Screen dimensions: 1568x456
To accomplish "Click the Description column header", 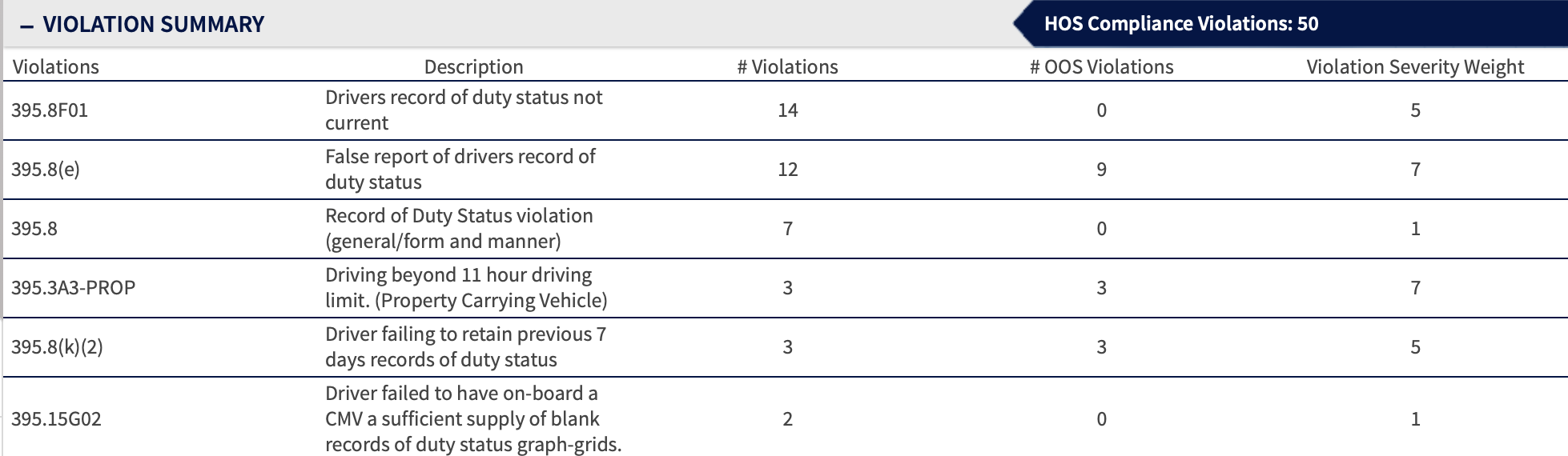I will click(x=473, y=67).
